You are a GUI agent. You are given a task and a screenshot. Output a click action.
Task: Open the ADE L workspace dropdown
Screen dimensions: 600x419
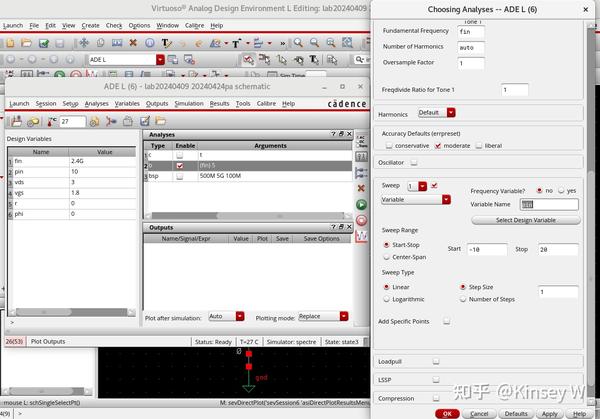tap(160, 60)
